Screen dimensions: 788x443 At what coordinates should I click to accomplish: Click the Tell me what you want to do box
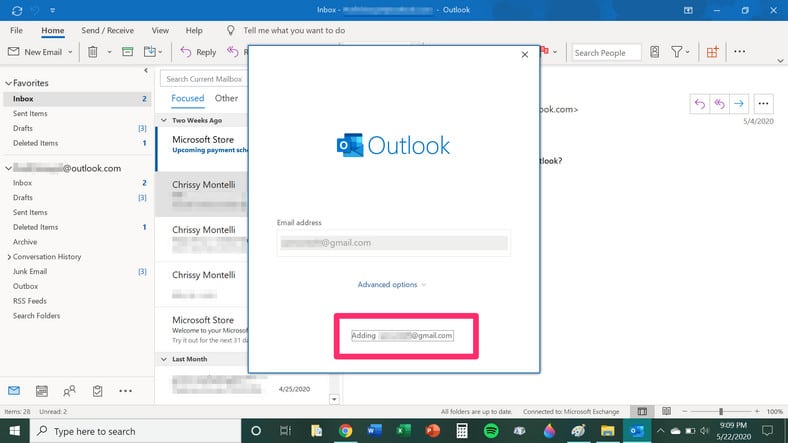(x=294, y=30)
